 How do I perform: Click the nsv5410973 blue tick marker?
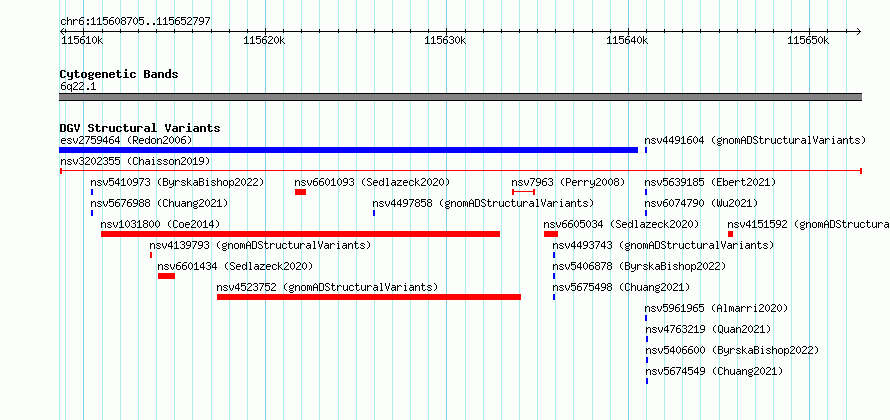91,192
